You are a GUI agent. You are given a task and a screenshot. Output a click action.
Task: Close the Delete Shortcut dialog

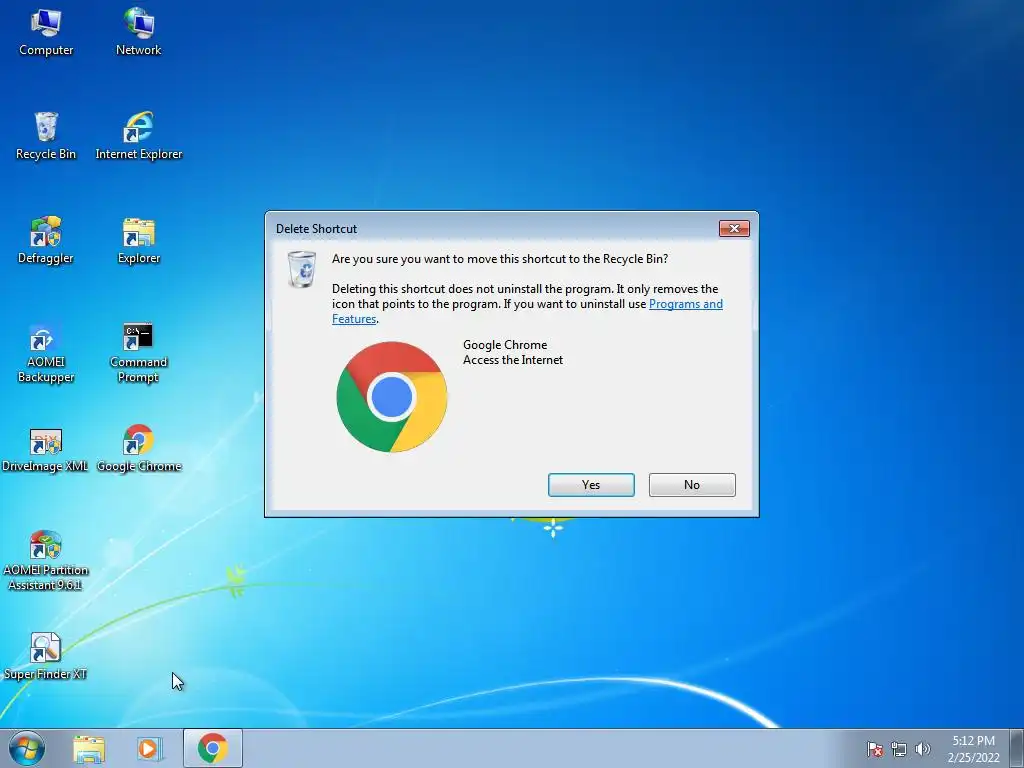pyautogui.click(x=734, y=229)
